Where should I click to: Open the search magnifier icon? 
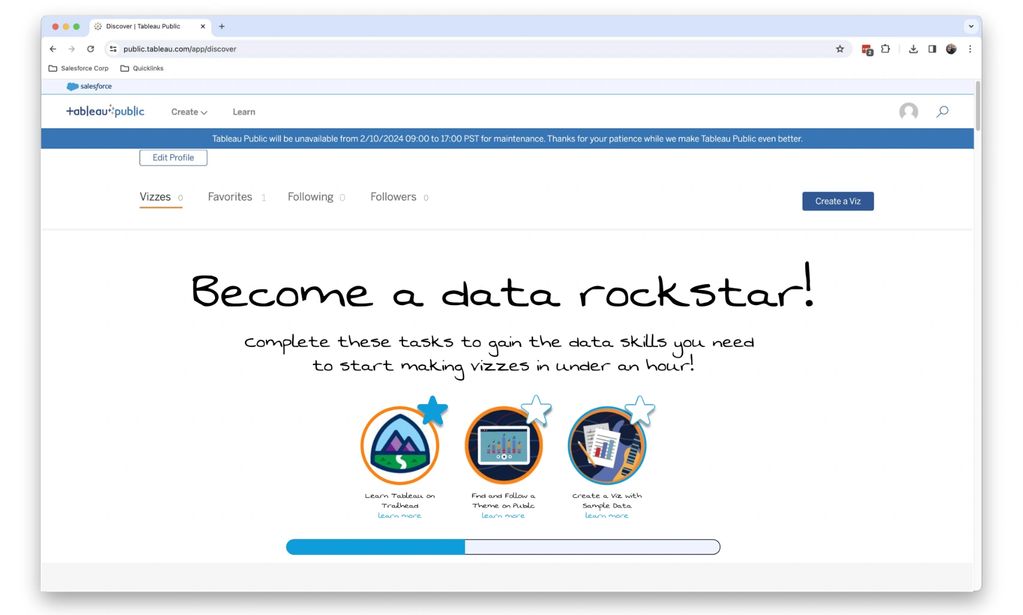(942, 112)
